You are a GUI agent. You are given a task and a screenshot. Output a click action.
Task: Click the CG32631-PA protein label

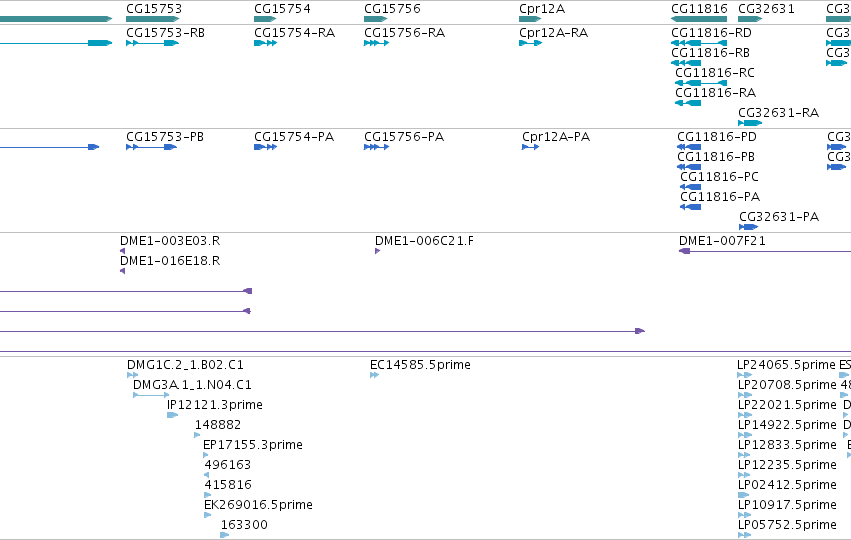coord(779,217)
